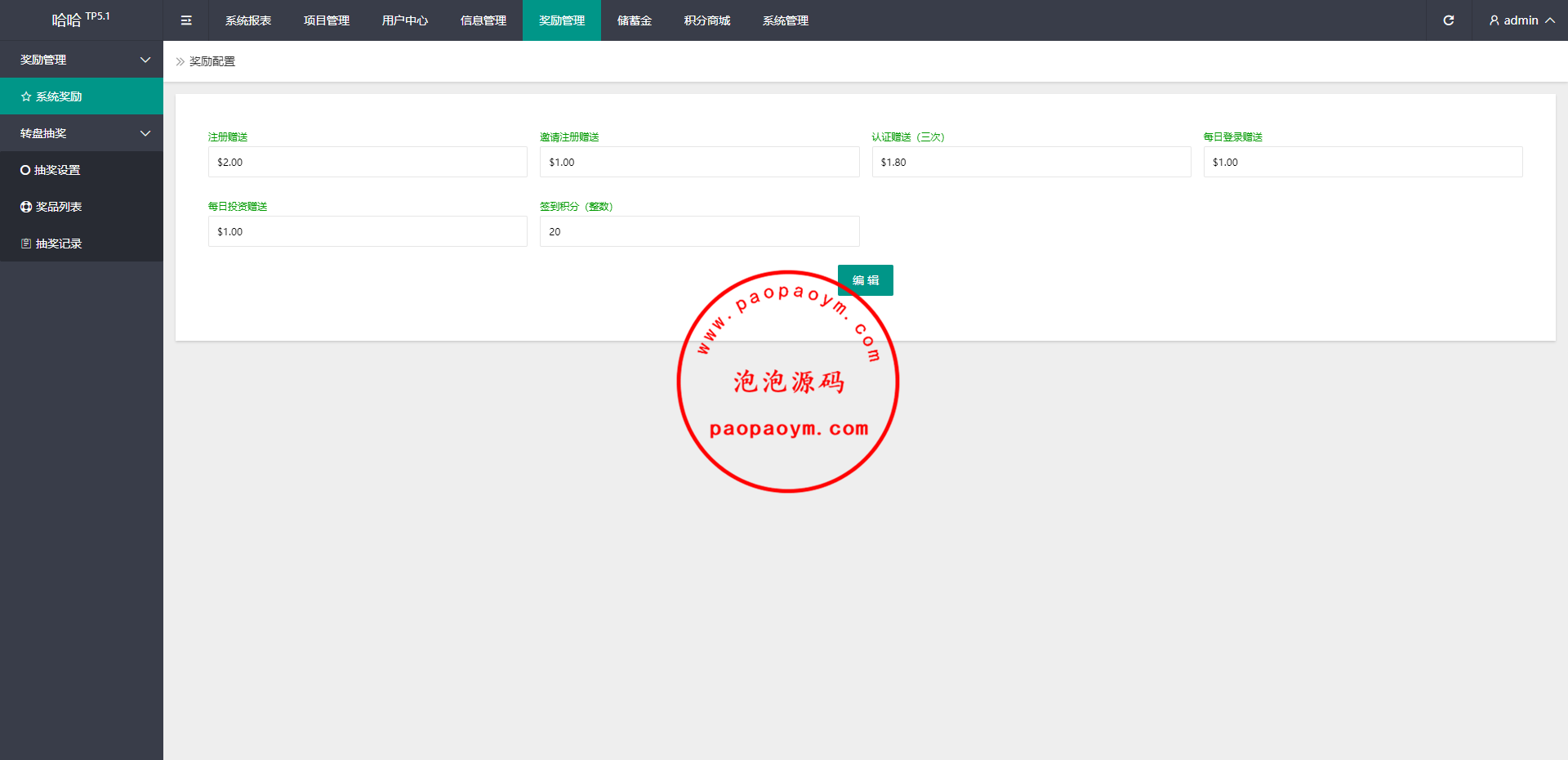This screenshot has width=1568, height=760.
Task: Click the refresh icon in top bar
Action: point(1448,20)
